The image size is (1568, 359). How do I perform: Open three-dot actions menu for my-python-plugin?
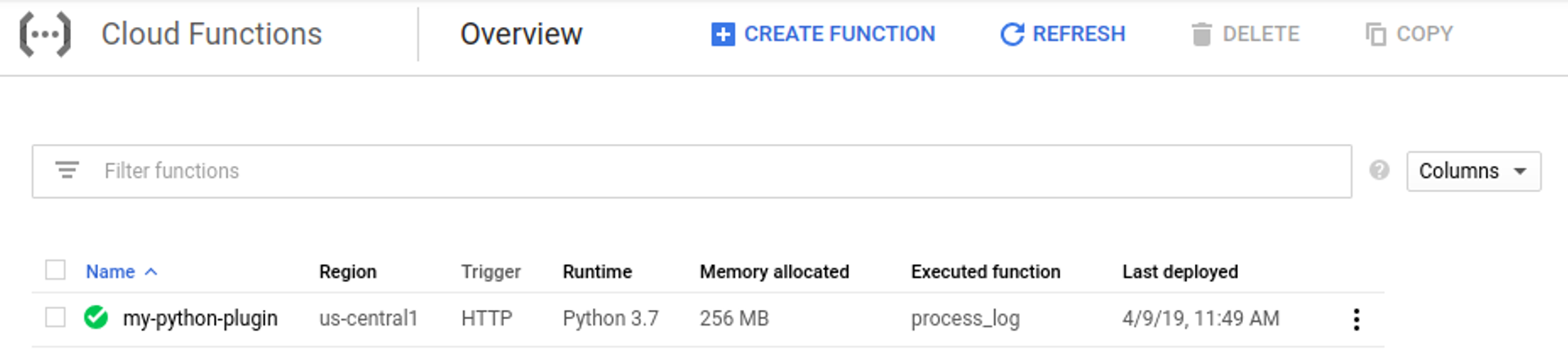pyautogui.click(x=1356, y=319)
